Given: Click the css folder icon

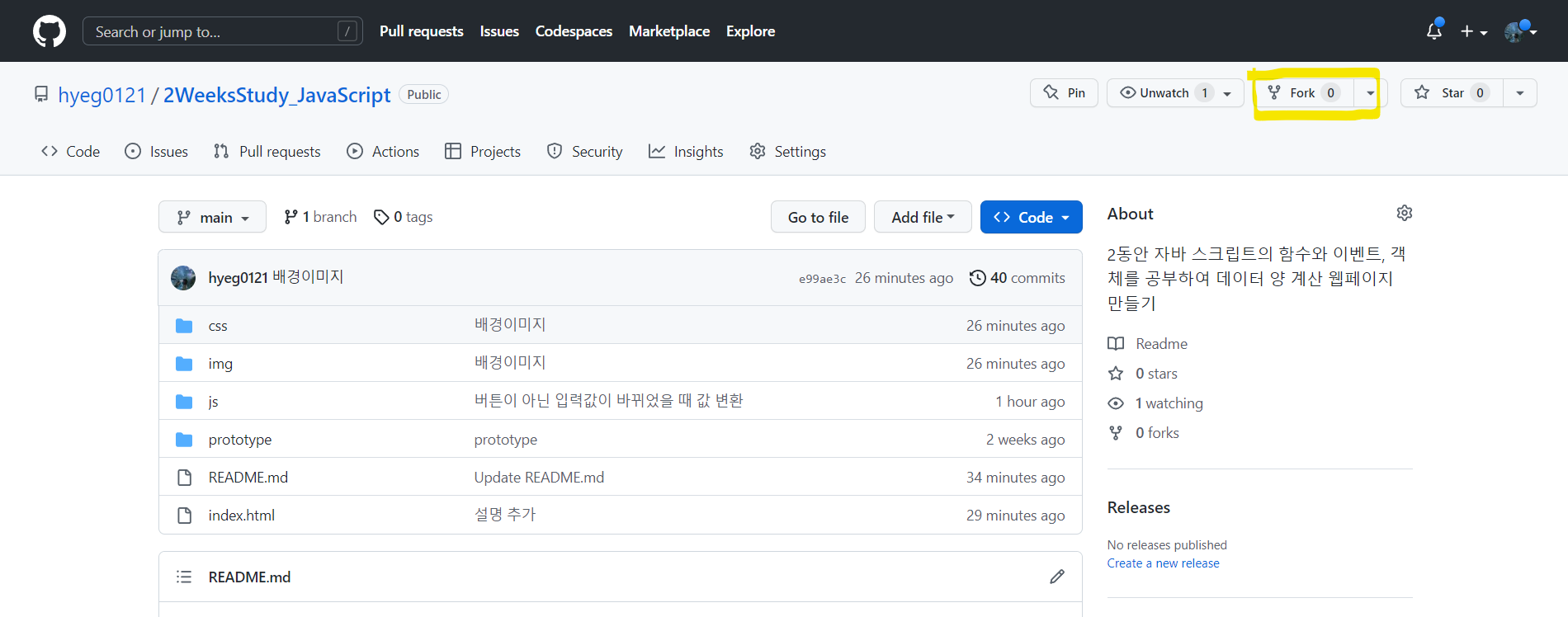Looking at the screenshot, I should [x=184, y=326].
